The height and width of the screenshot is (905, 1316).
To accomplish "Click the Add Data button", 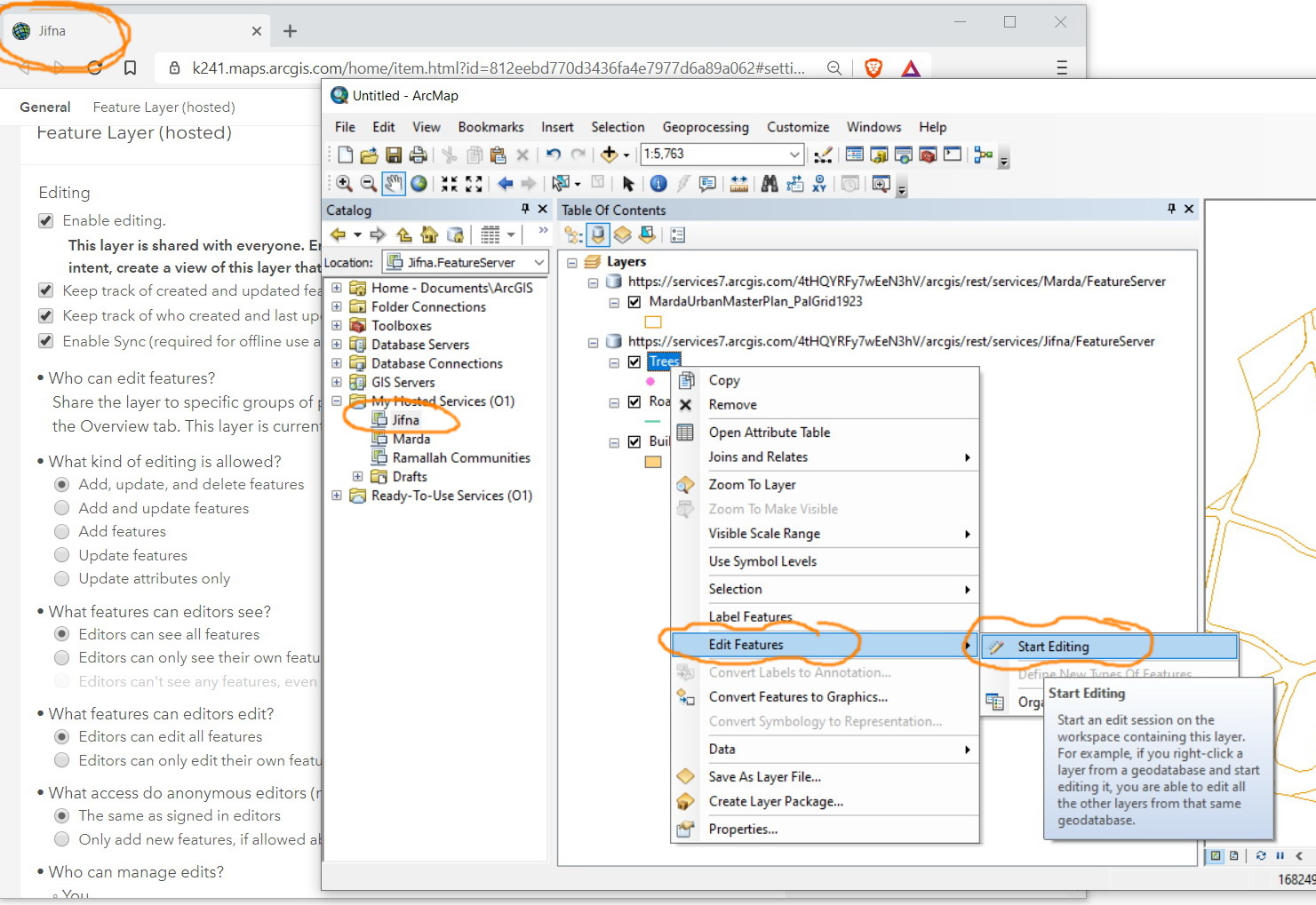I will [609, 155].
